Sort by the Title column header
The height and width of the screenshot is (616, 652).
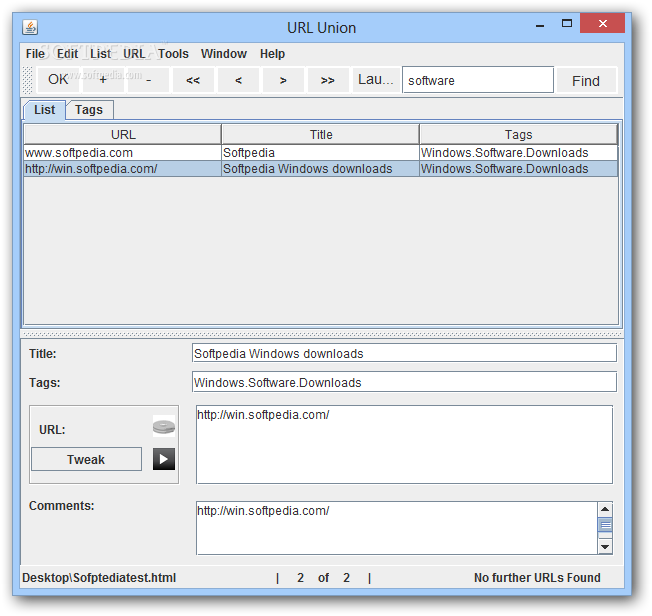pos(321,134)
